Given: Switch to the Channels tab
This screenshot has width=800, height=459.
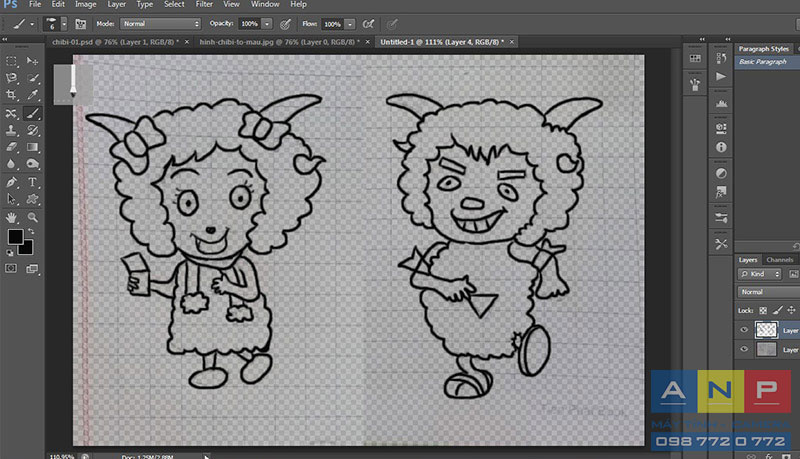Looking at the screenshot, I should (x=780, y=260).
